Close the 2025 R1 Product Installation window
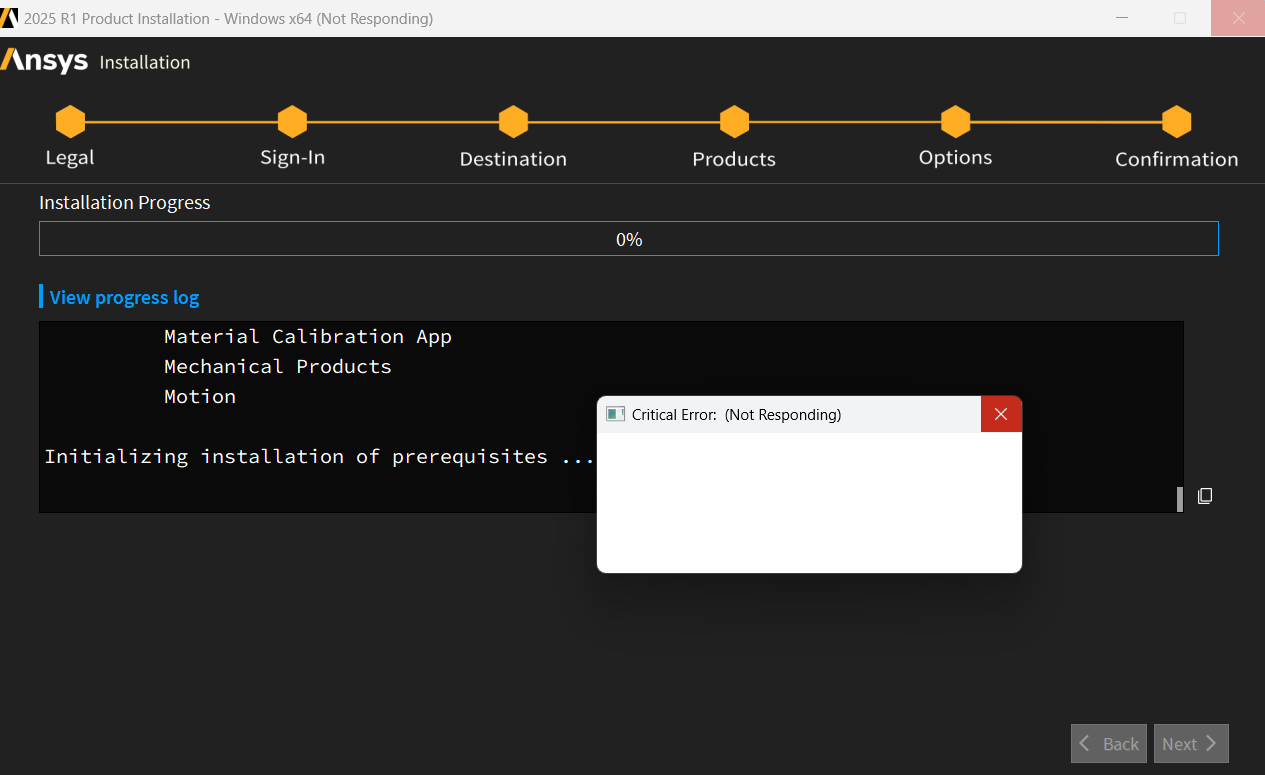Image resolution: width=1265 pixels, height=775 pixels. (x=1238, y=18)
